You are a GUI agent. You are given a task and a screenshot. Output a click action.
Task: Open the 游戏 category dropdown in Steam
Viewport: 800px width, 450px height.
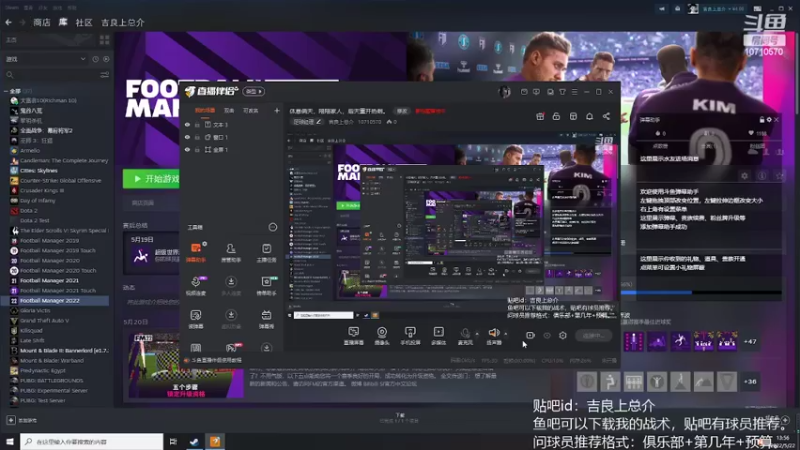45,59
